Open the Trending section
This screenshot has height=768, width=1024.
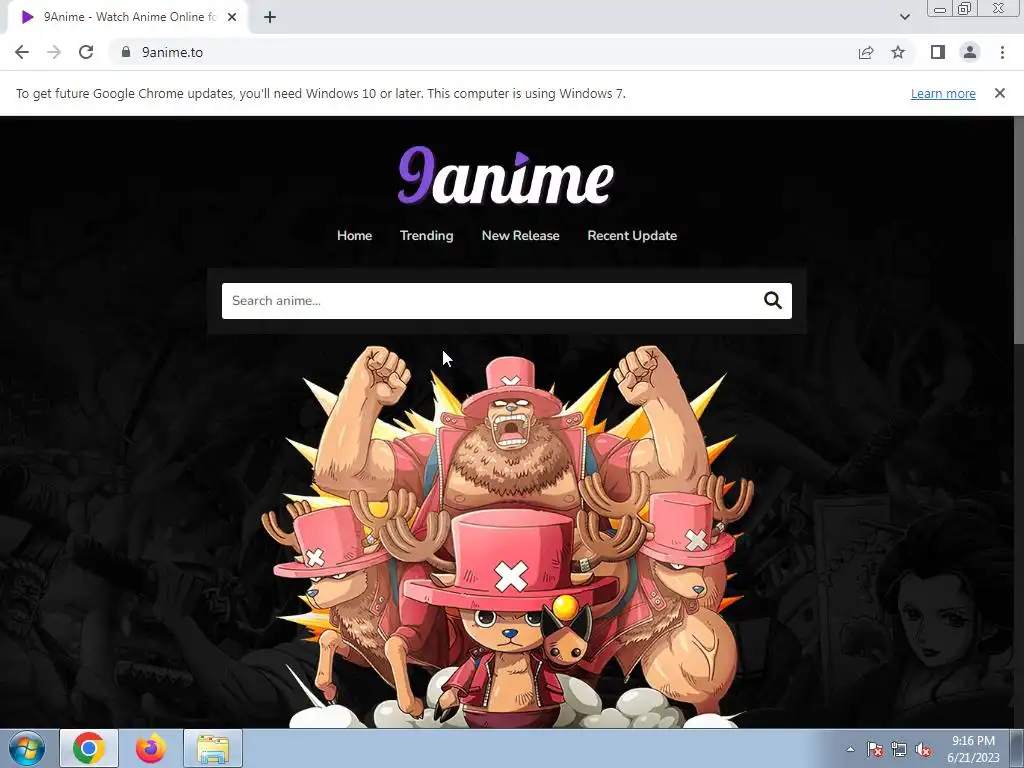426,236
